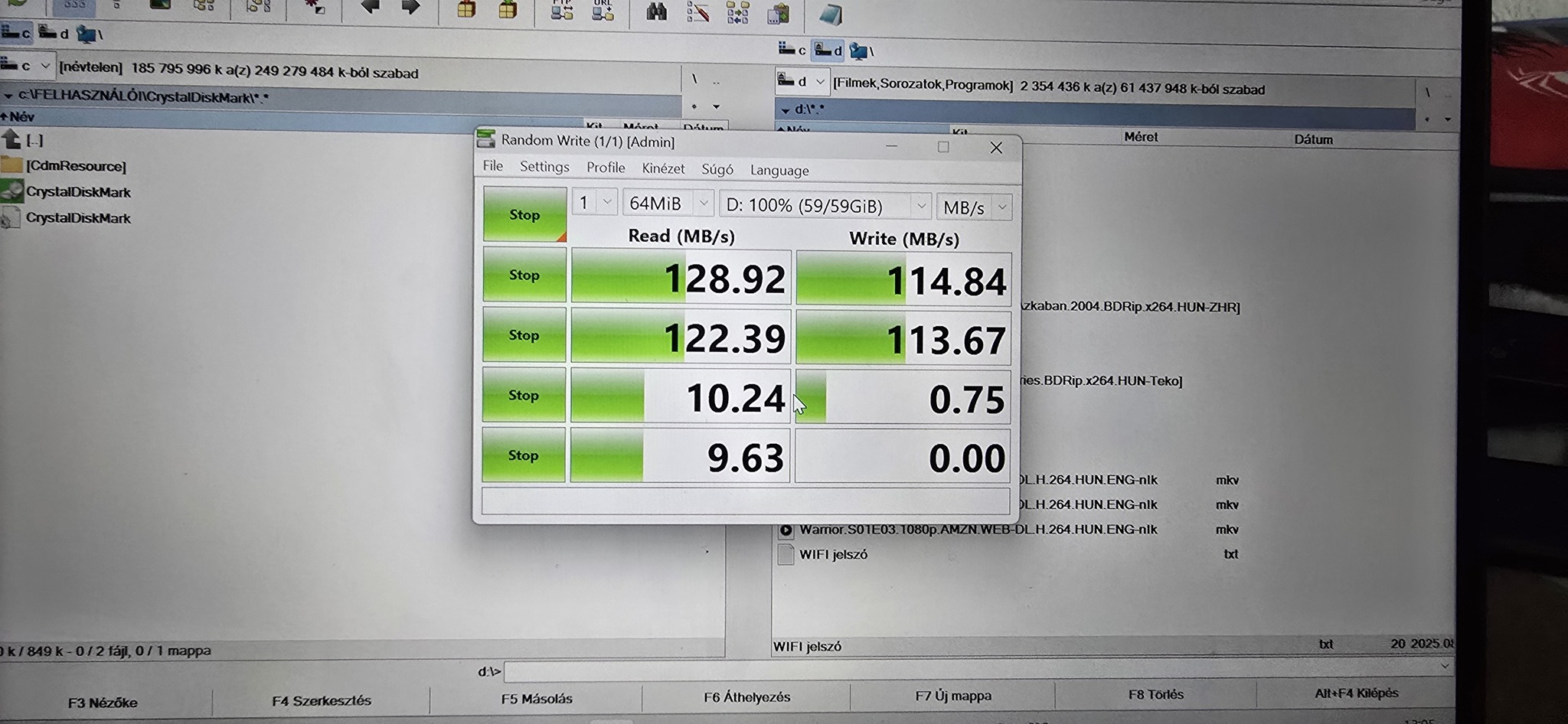Click the second CrystalDiskMark file icon

pyautogui.click(x=10, y=217)
